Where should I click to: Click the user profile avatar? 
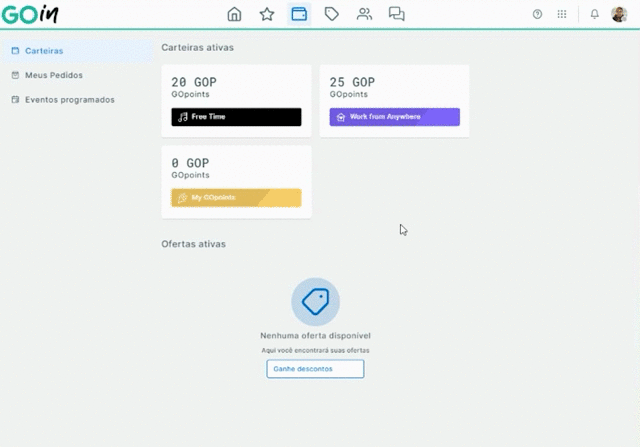tap(619, 14)
